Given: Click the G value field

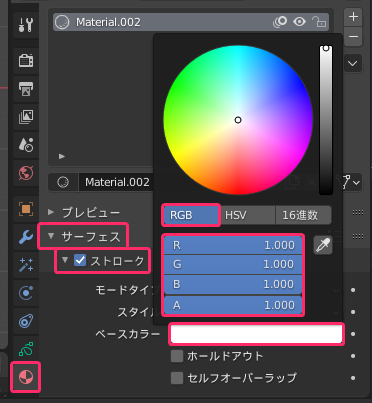Looking at the screenshot, I should click(233, 264).
